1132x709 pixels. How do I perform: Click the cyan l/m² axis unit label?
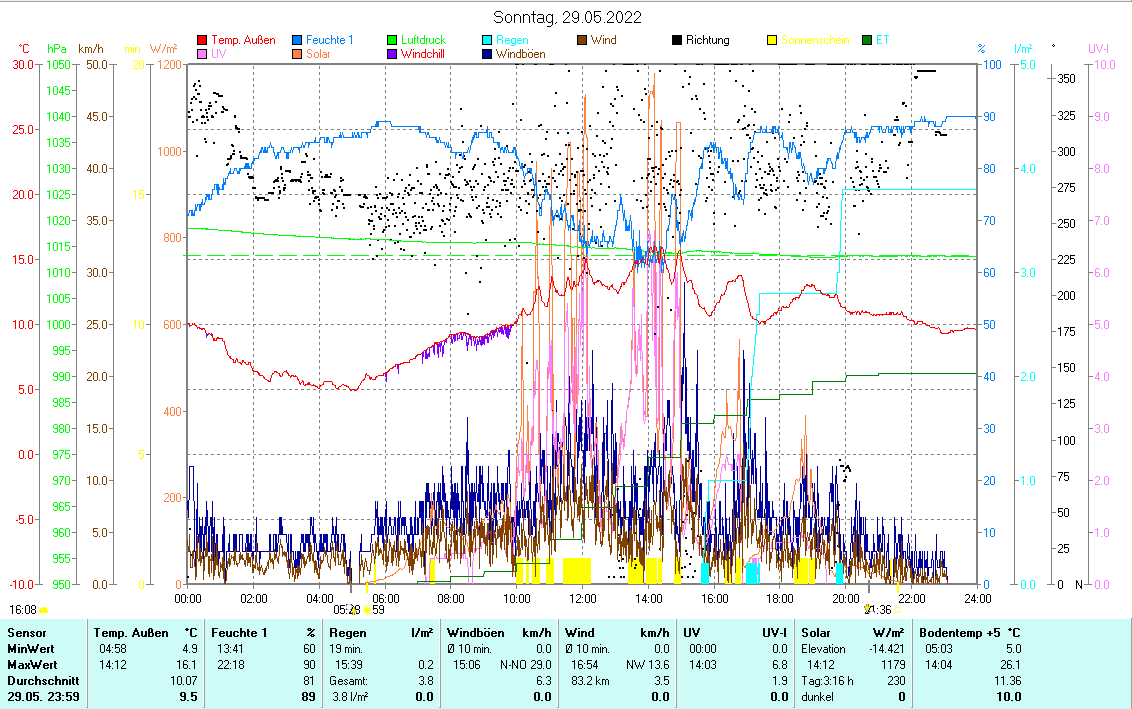click(1023, 49)
